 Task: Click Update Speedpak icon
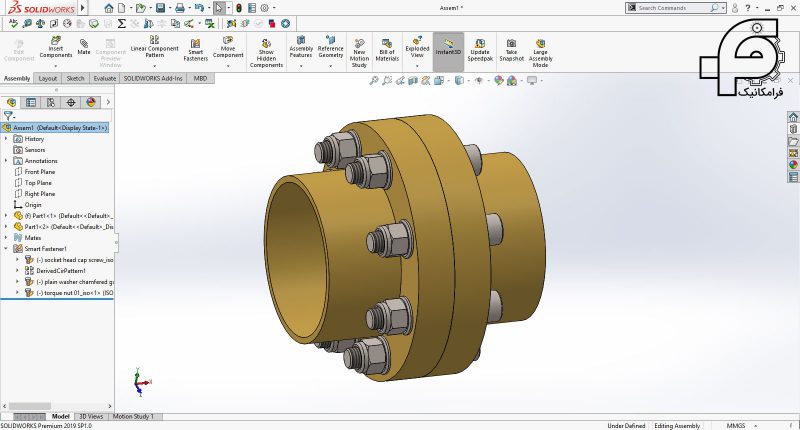point(480,49)
